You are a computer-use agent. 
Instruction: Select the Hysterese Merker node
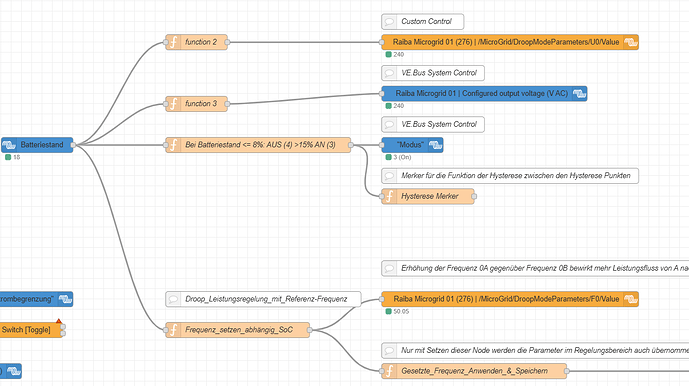pos(428,196)
